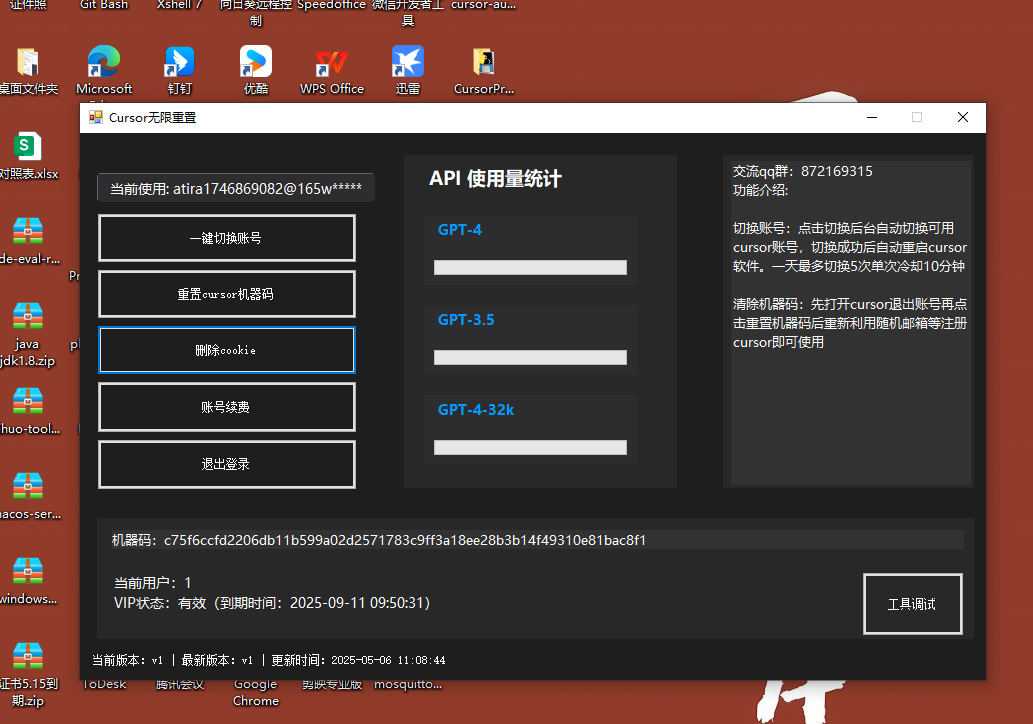The width and height of the screenshot is (1033, 724).
Task: Open the 工具调试 debug tool
Action: coord(912,604)
